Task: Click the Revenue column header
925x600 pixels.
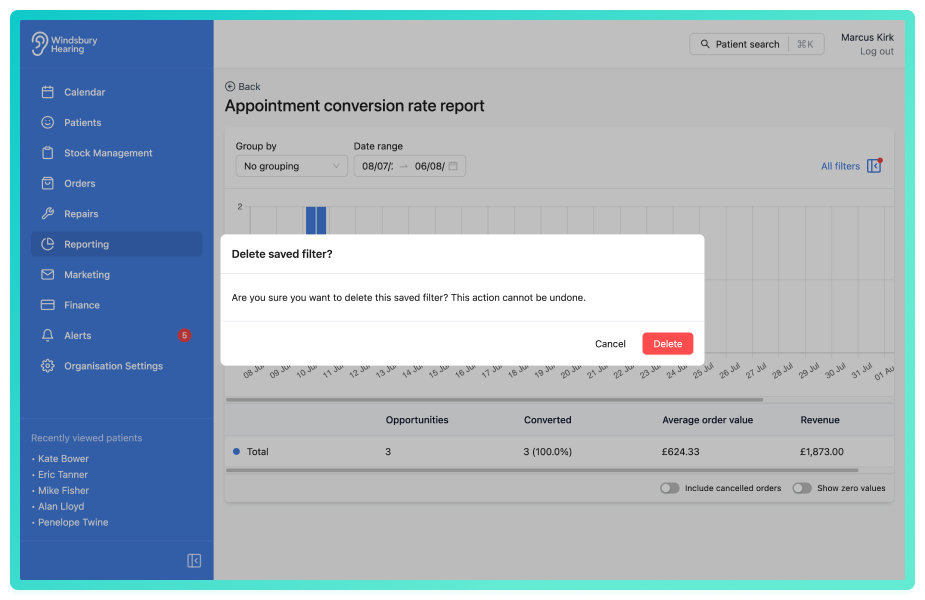Action: 819,420
